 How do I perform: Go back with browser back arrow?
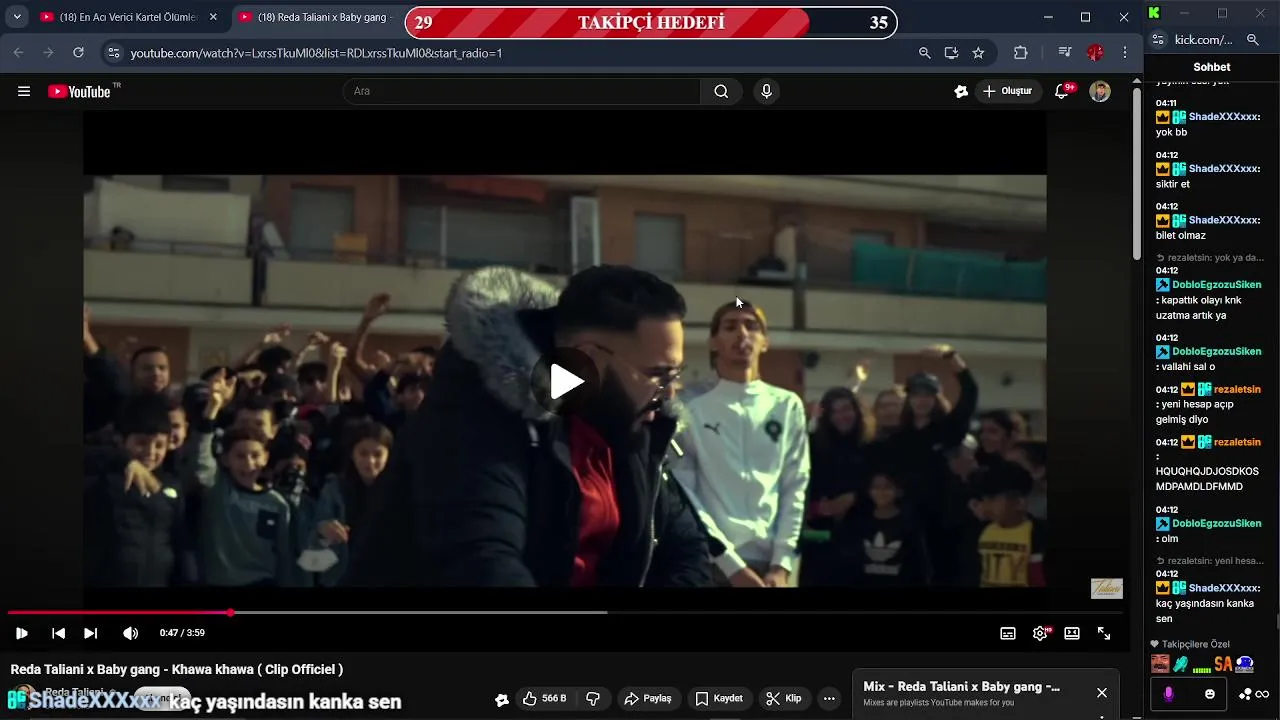18,53
